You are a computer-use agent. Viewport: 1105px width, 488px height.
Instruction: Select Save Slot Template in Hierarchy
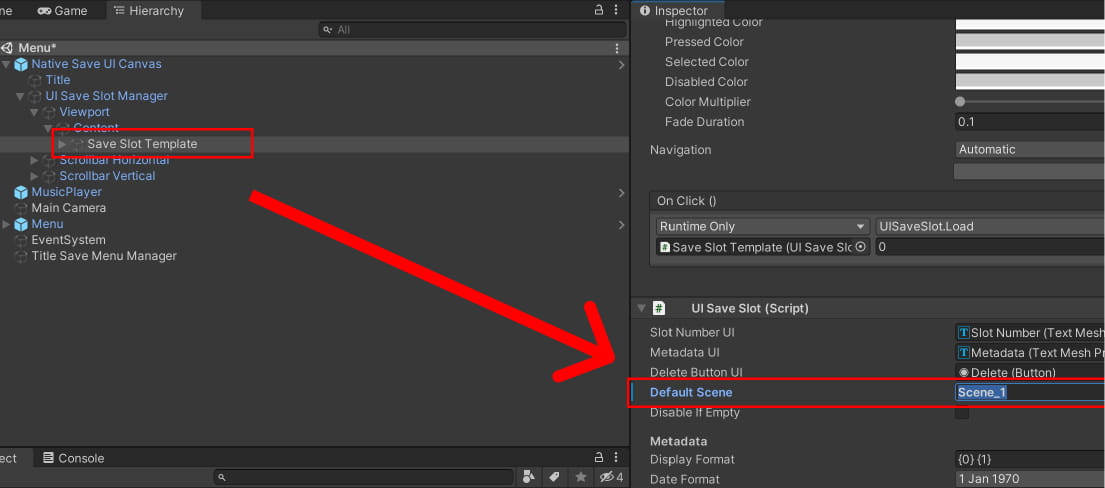(142, 144)
